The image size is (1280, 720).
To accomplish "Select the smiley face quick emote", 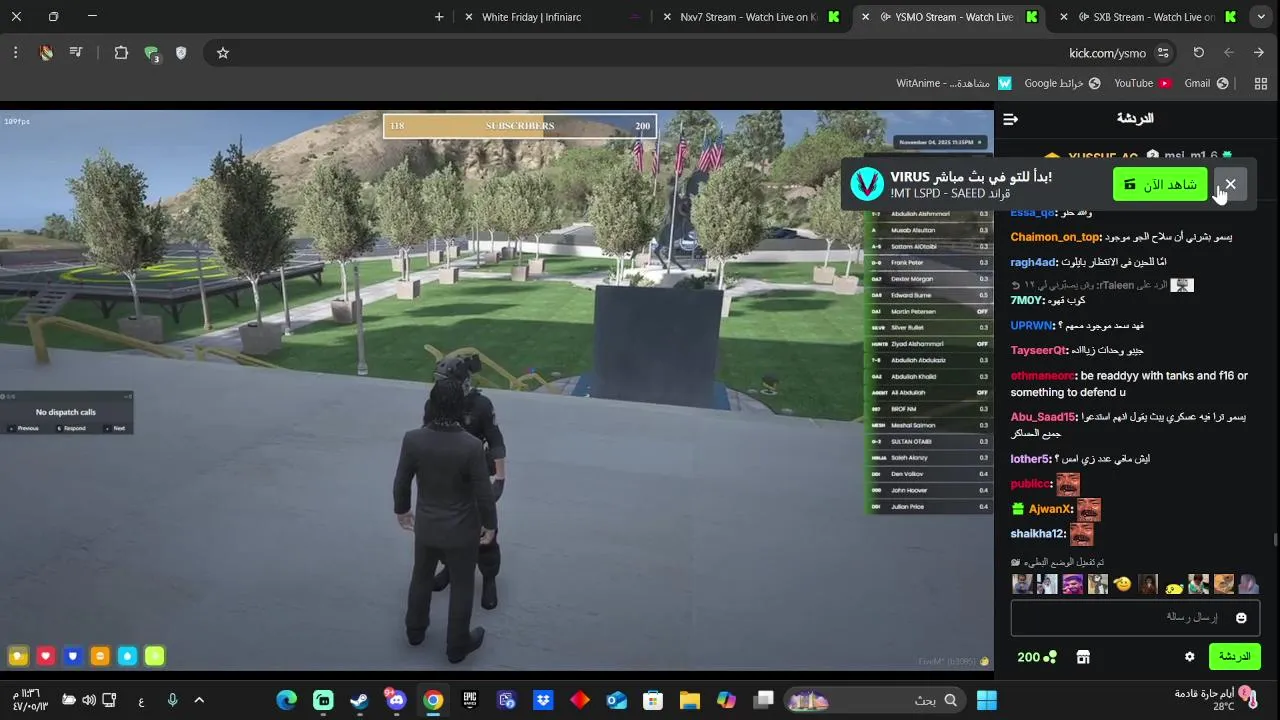I will coord(1123,584).
